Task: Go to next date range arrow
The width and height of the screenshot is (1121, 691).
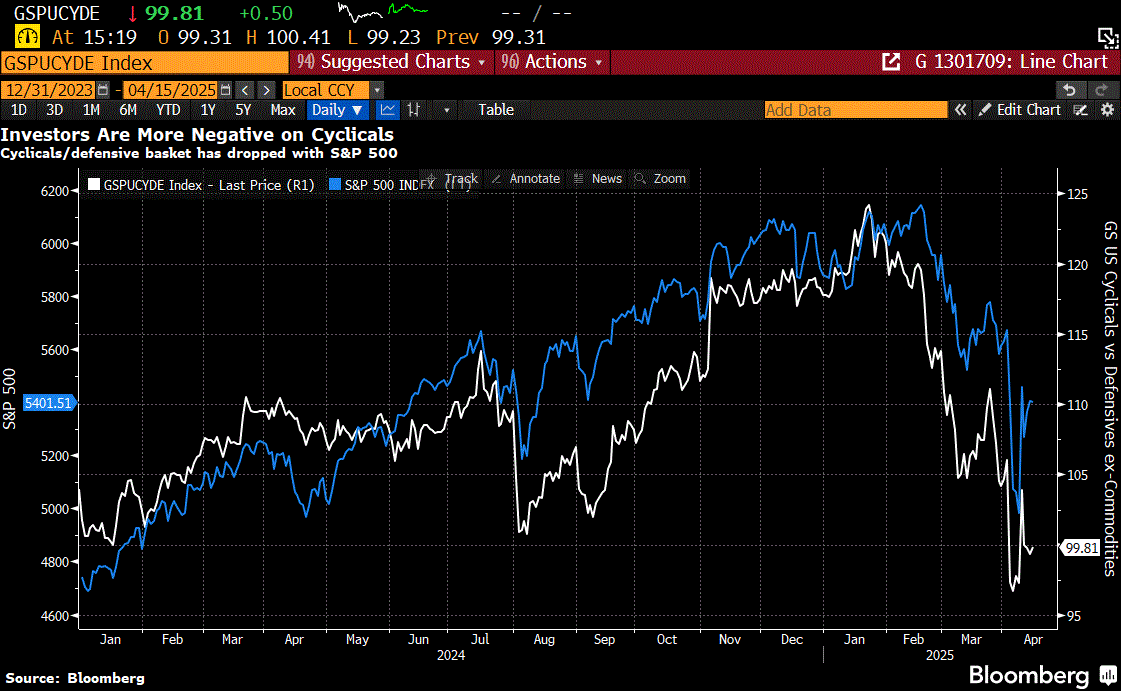Action: point(266,90)
